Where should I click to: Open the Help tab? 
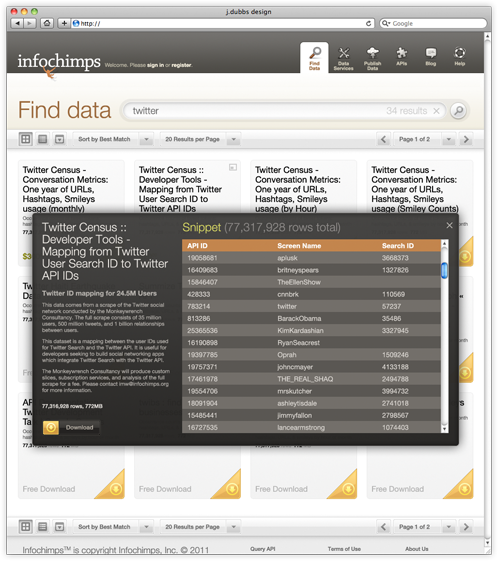pos(460,57)
